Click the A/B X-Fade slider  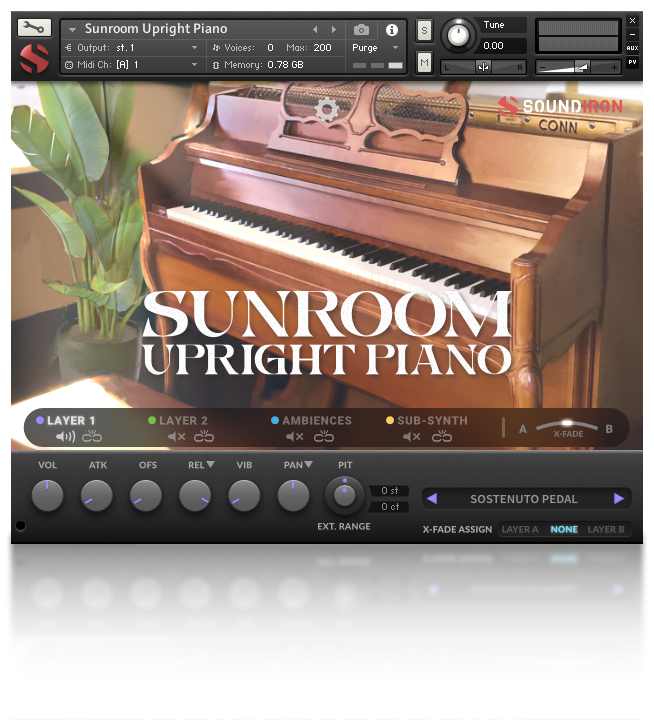click(567, 424)
